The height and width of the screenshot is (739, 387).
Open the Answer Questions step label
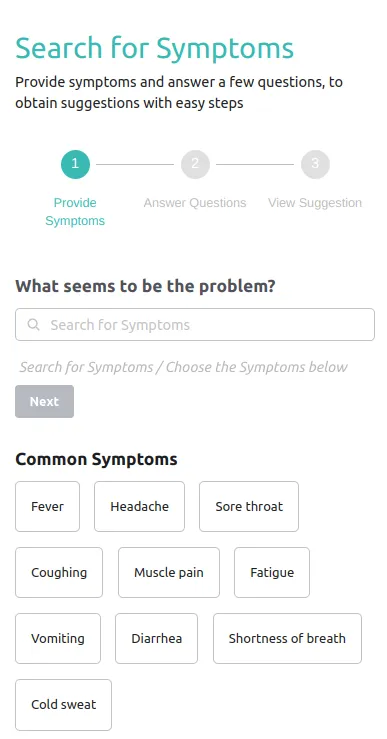195,203
